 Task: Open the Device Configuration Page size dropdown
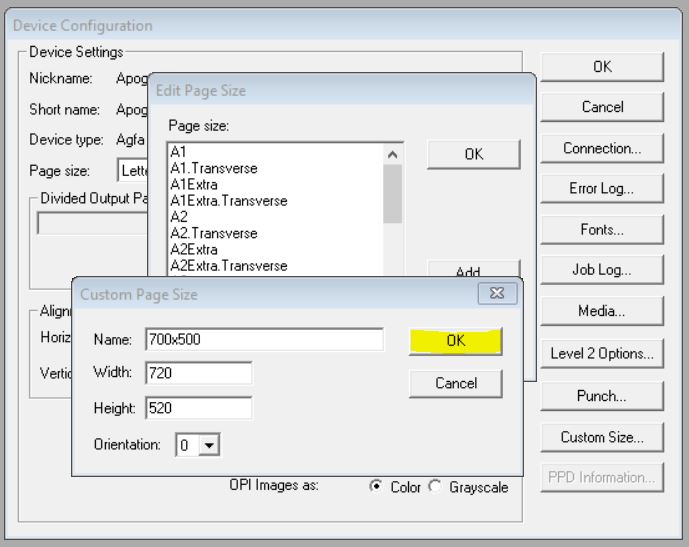[x=133, y=170]
